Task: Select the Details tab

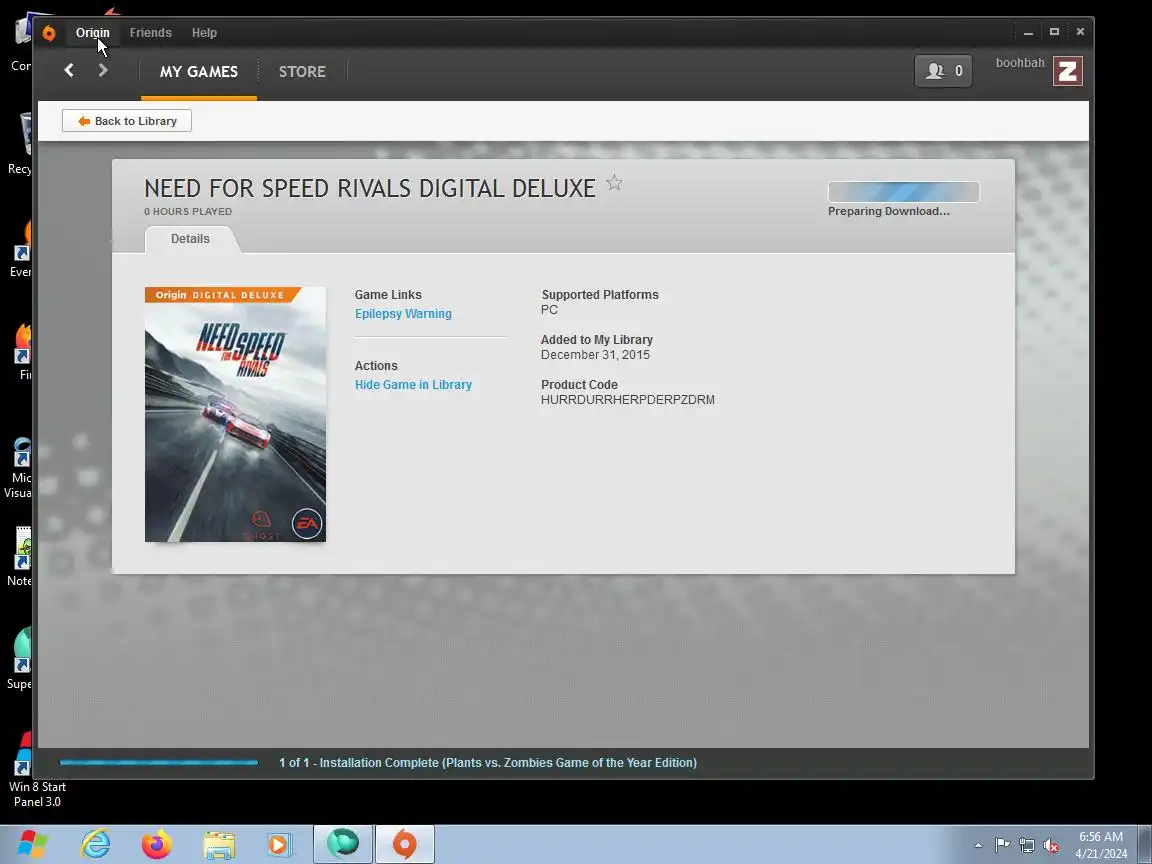Action: [190, 239]
